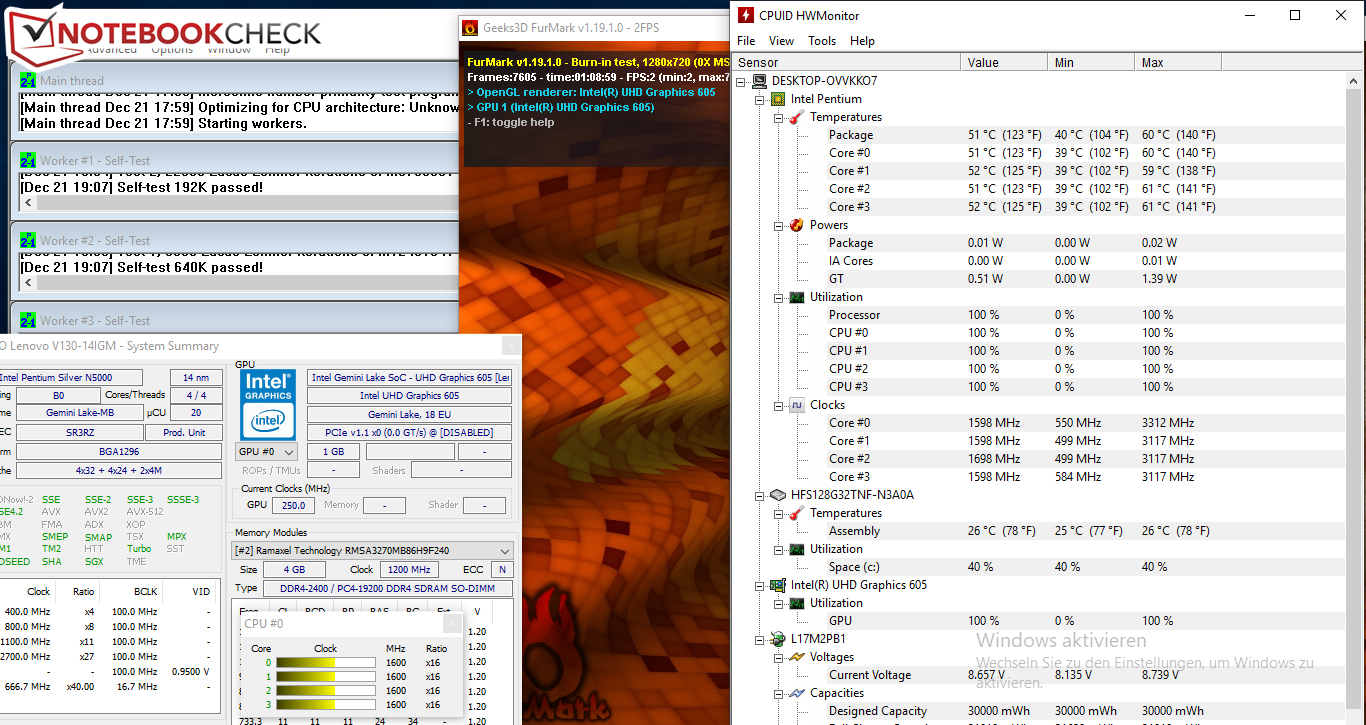Click the Worker #3 Self-Test window icon

[x=28, y=320]
